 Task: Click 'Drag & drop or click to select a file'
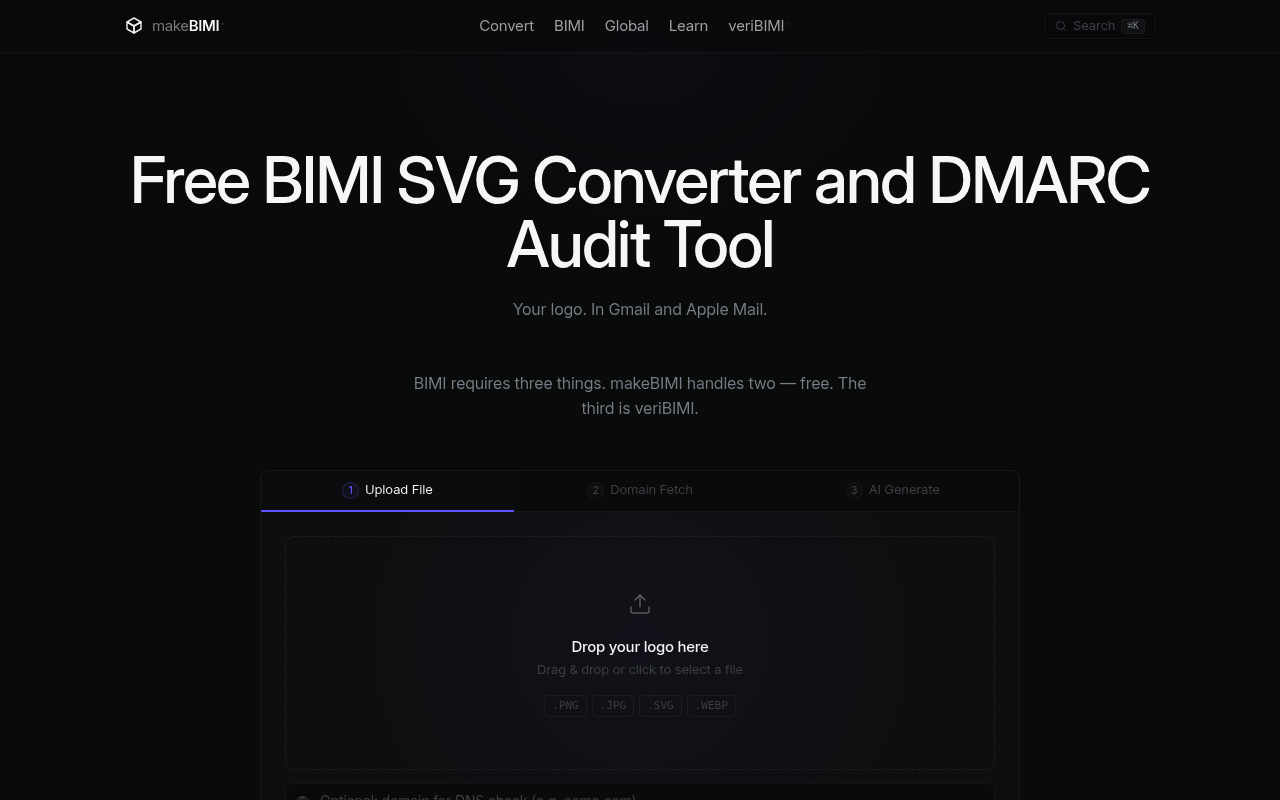[x=640, y=670]
